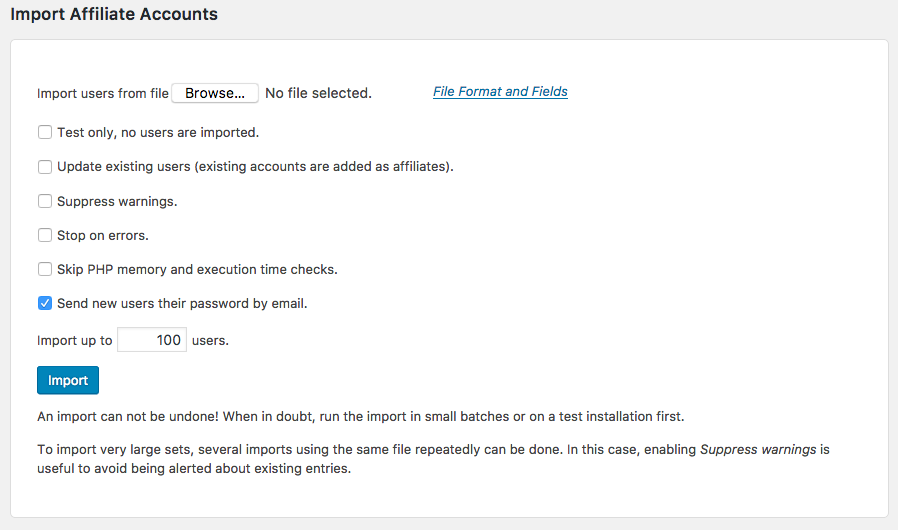Click the 'Update existing users' label text

pos(124,167)
